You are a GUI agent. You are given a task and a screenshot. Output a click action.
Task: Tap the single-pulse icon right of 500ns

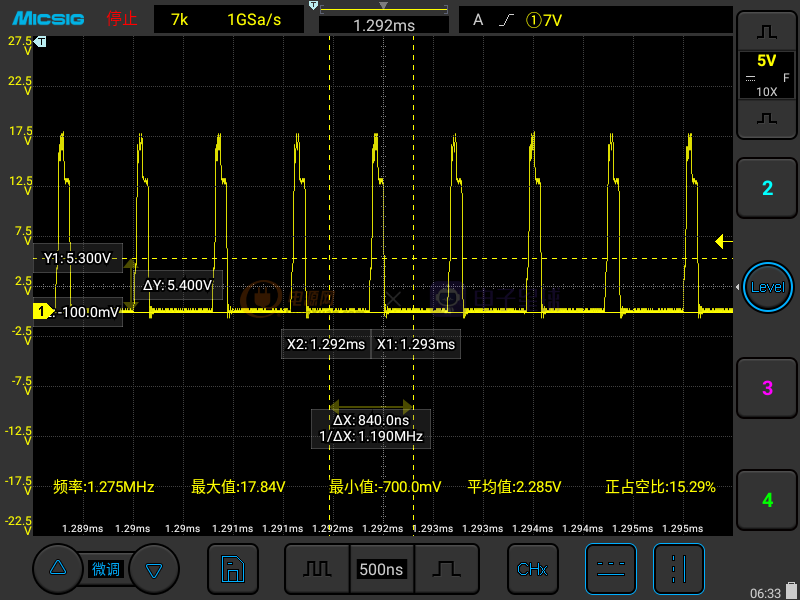tap(447, 569)
